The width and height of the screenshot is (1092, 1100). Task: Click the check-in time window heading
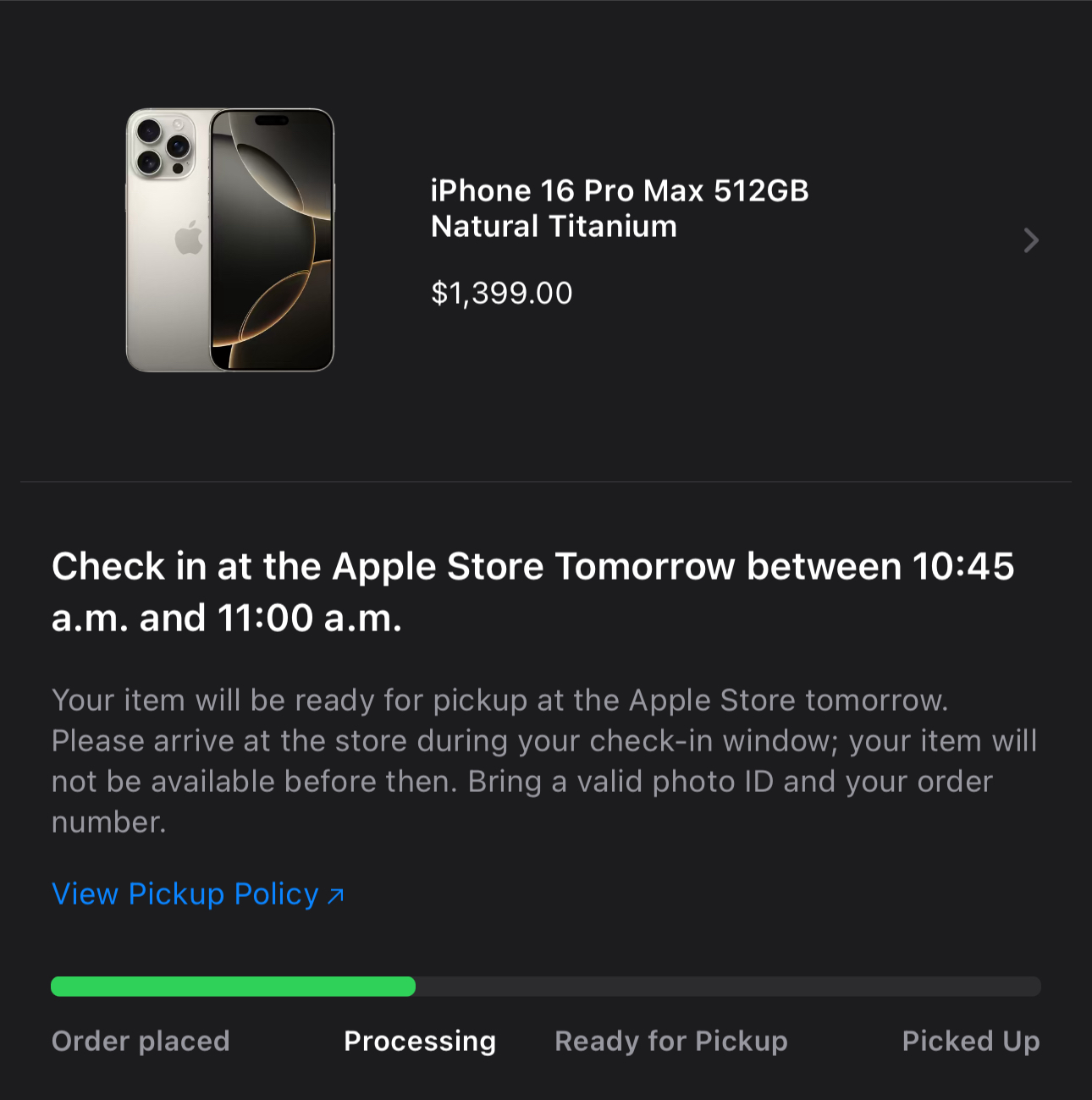click(x=532, y=592)
